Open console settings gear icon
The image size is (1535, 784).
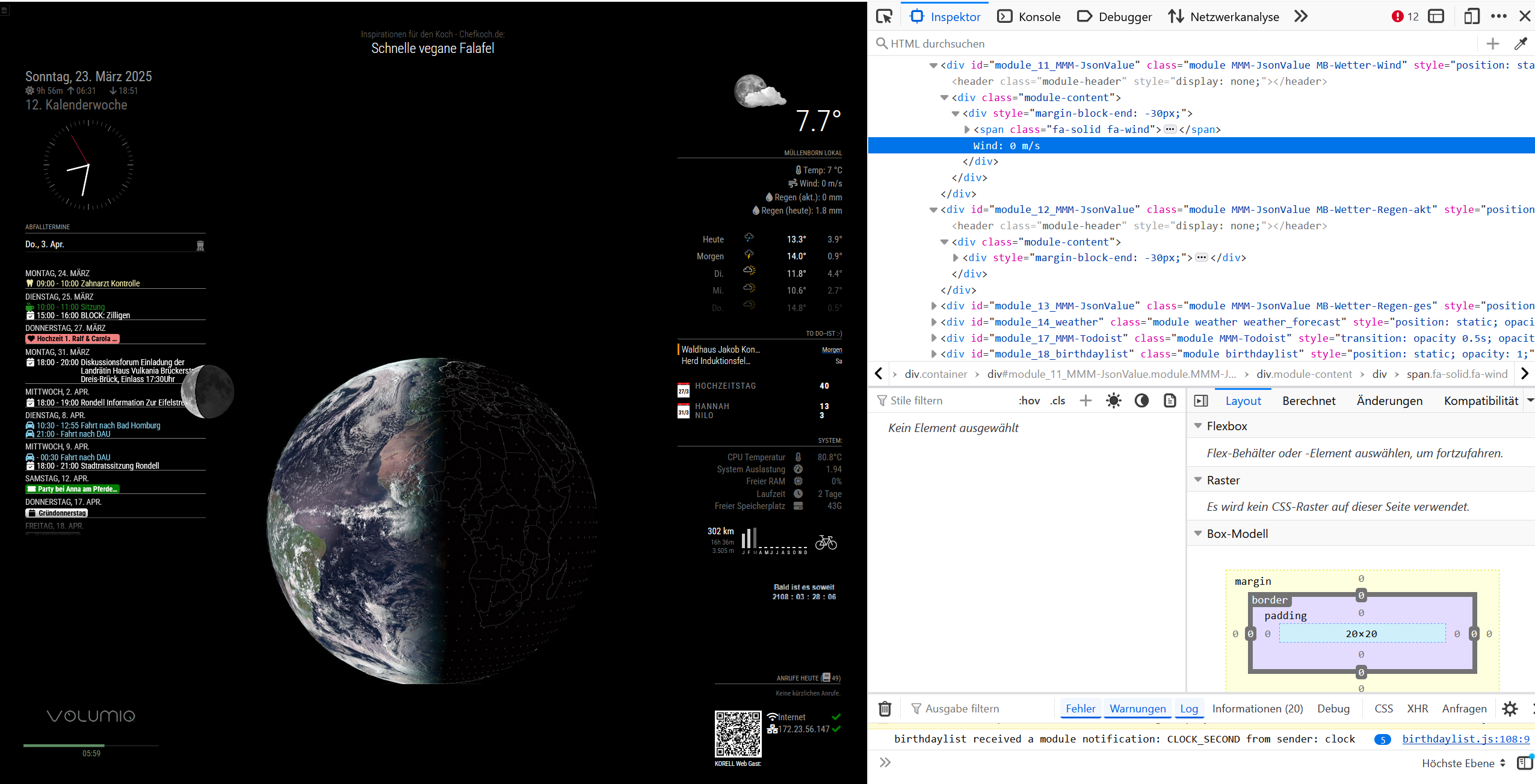[x=1510, y=709]
